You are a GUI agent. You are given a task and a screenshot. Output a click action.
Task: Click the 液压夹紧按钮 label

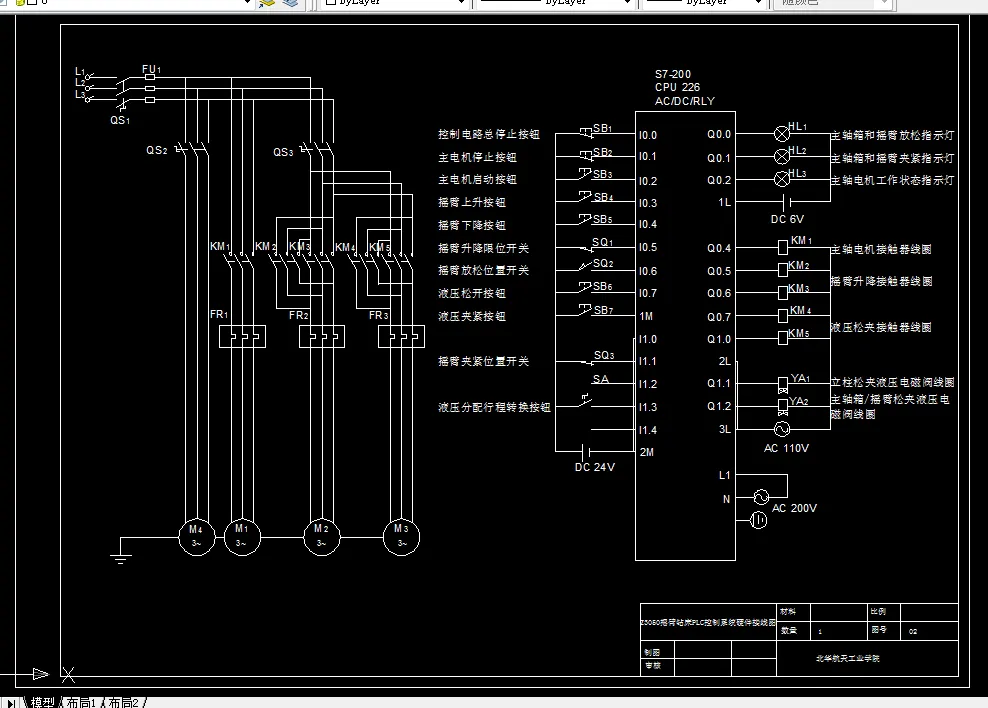[x=472, y=316]
